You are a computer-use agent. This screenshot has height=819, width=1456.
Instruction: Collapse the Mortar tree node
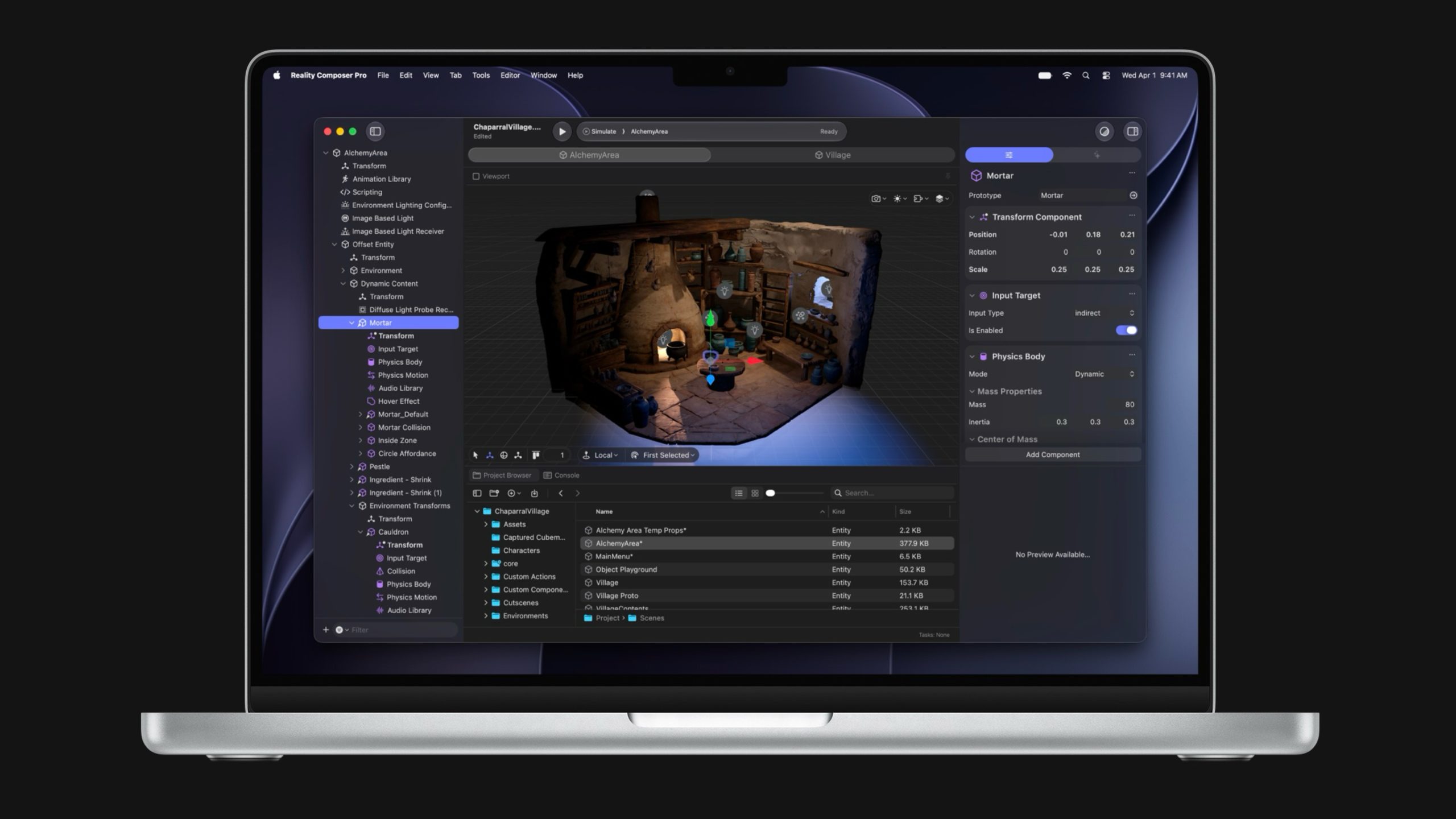(351, 323)
